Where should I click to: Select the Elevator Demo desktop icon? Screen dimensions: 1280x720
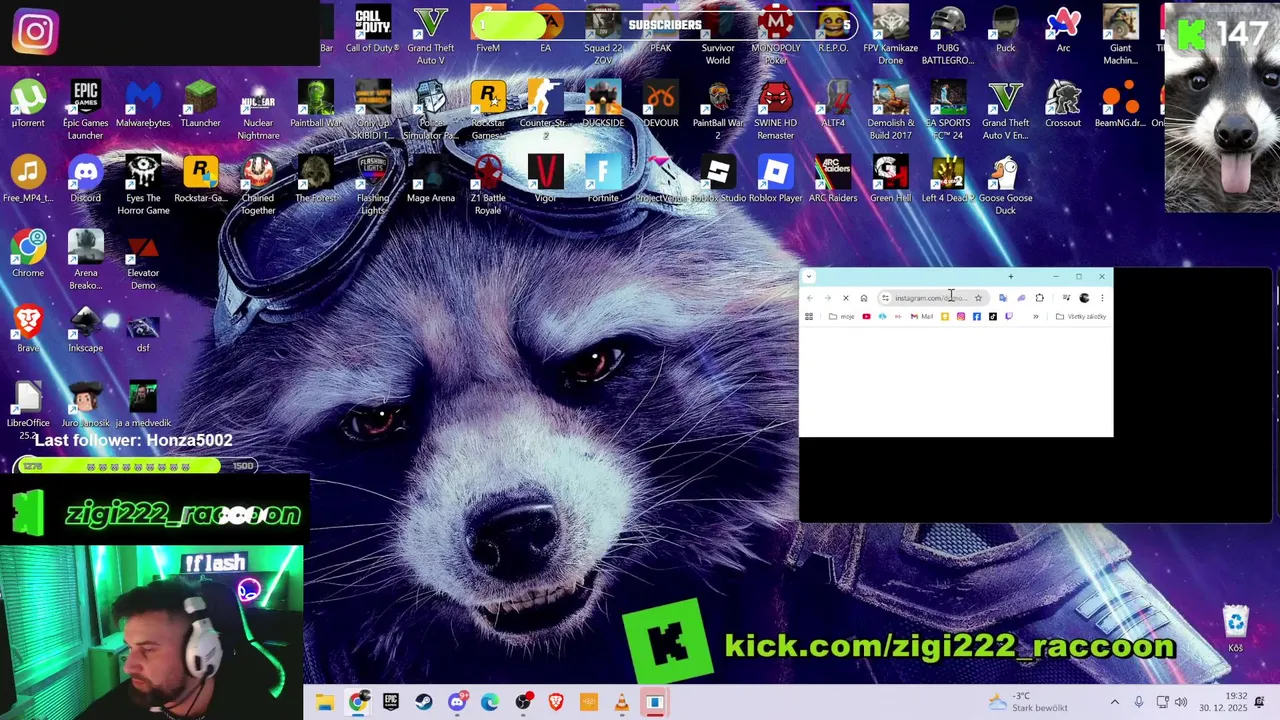[x=143, y=260]
